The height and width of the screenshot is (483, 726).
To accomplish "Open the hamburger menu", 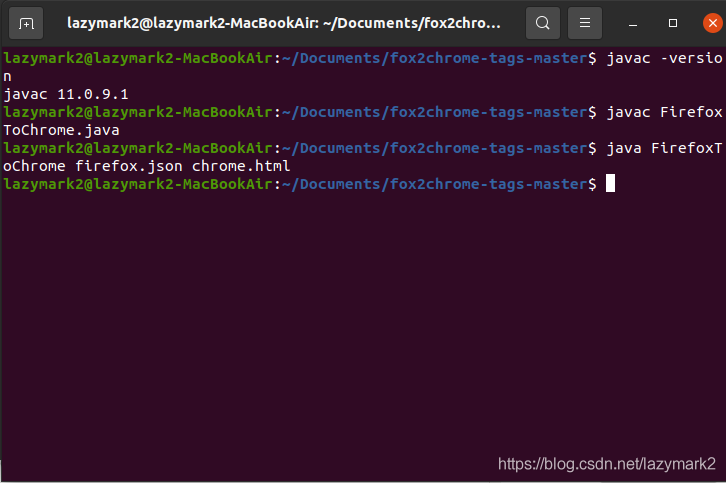I will [585, 22].
